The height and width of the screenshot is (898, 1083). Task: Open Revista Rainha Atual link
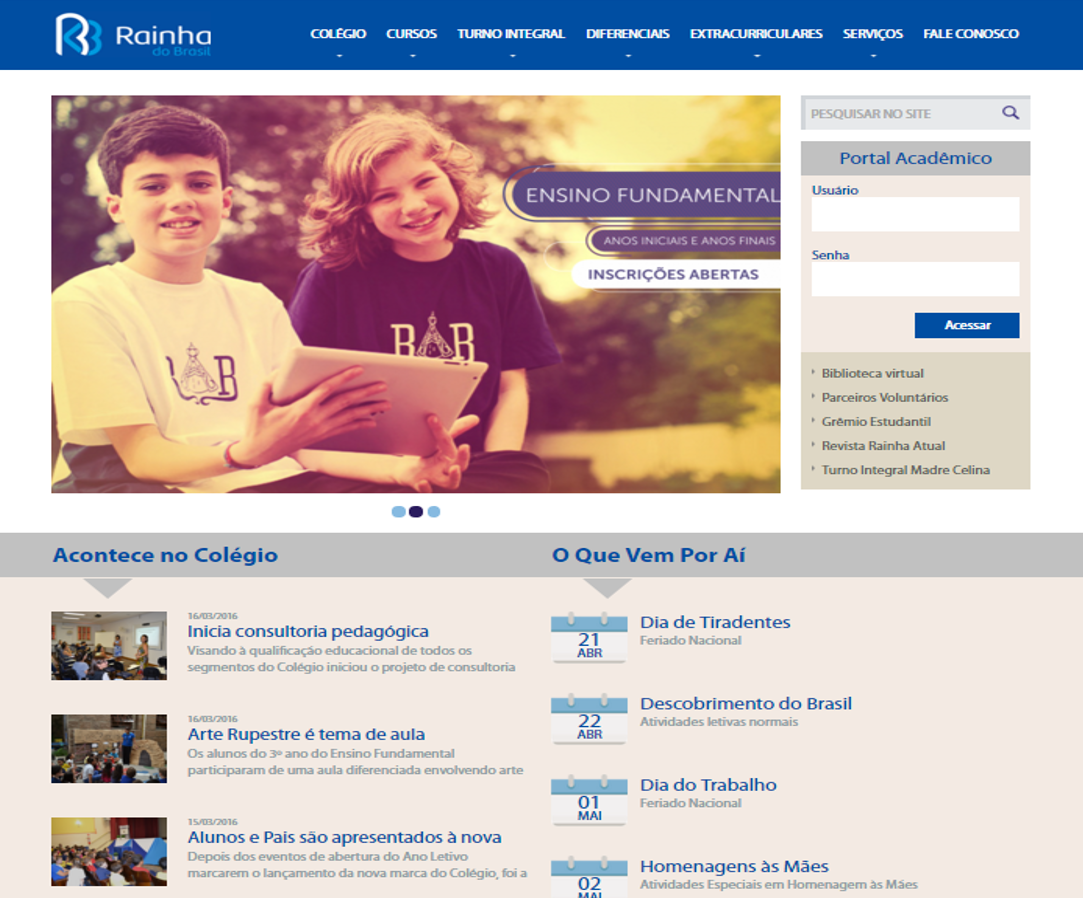[x=883, y=446]
